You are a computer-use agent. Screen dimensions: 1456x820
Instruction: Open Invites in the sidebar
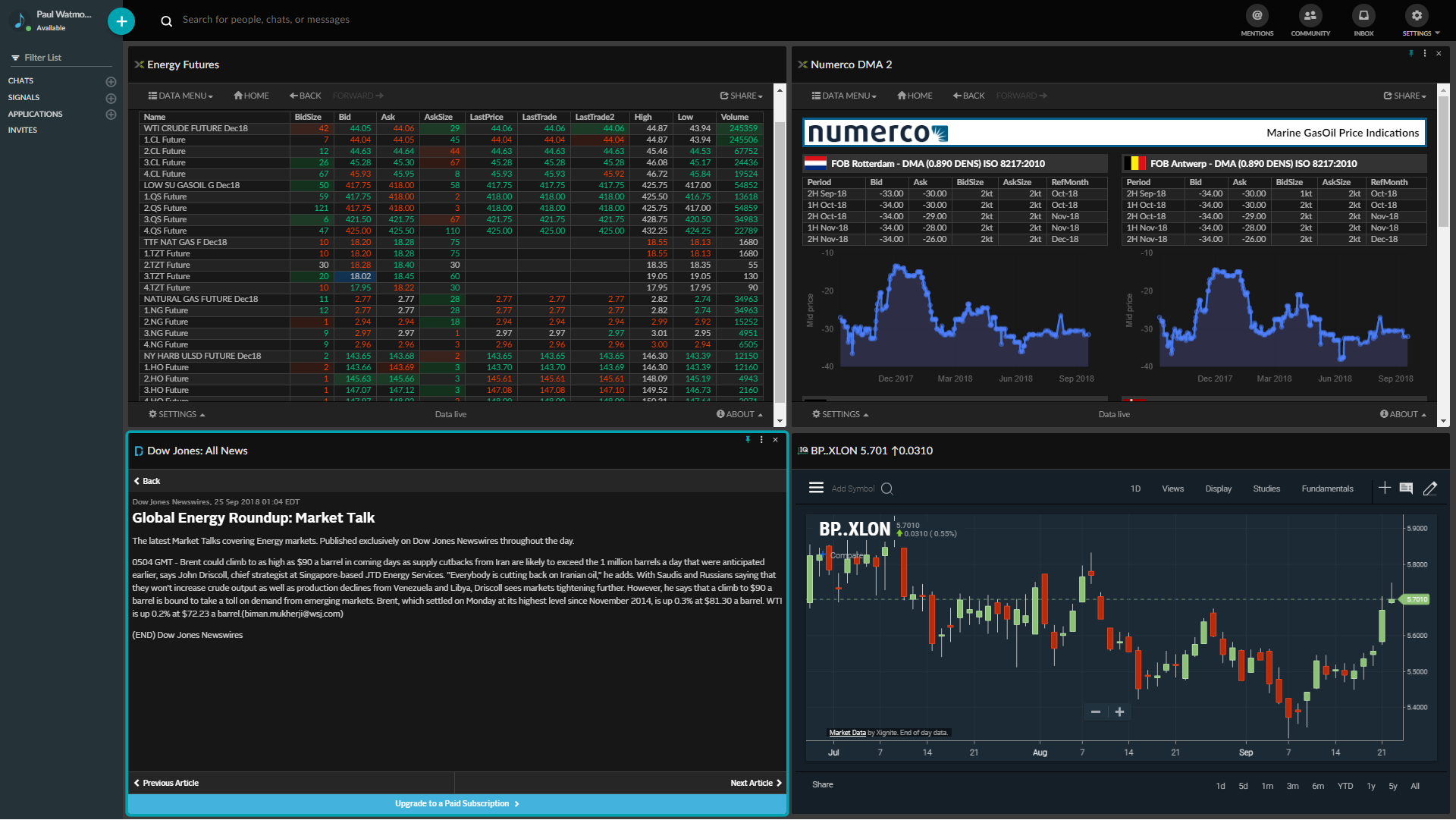23,130
